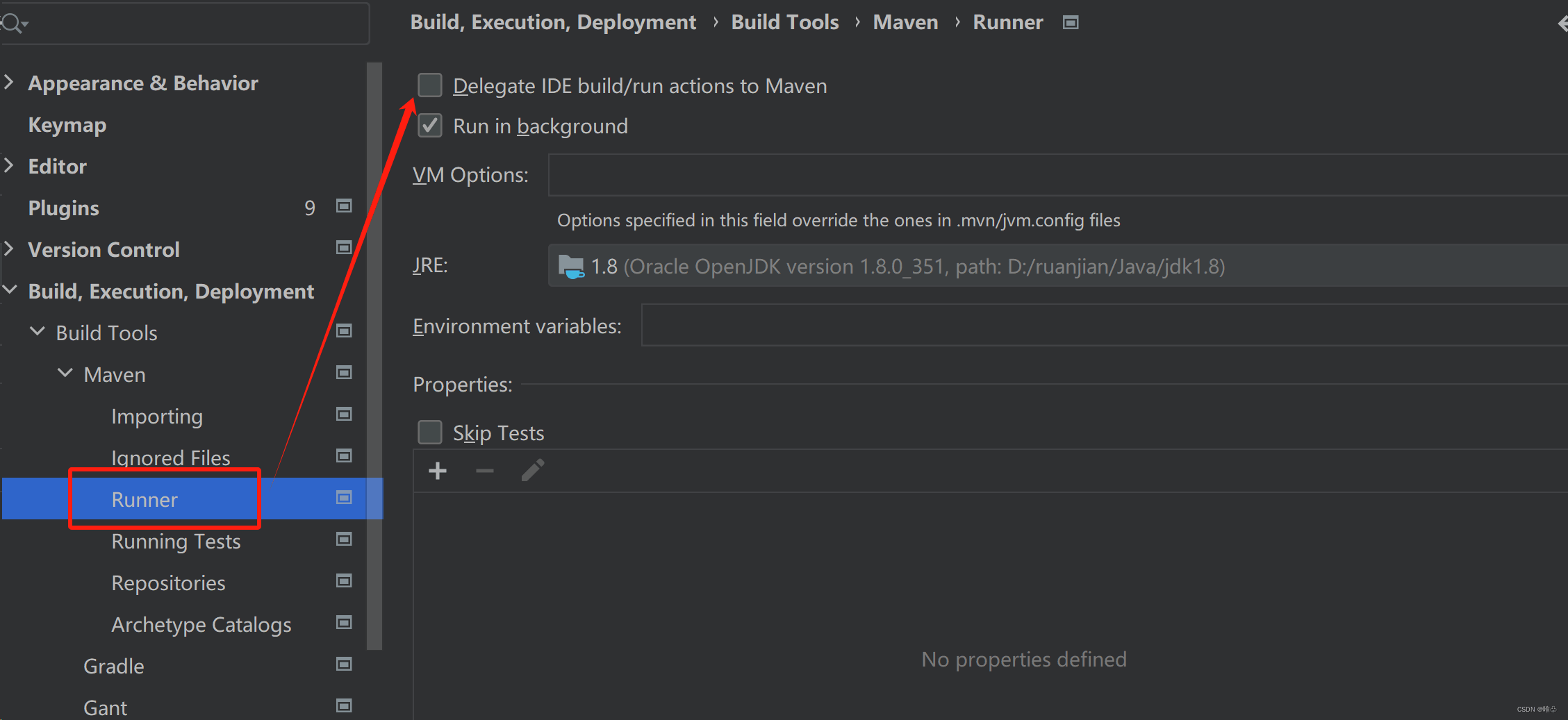Collapse the Maven tree node
Image resolution: width=1568 pixels, height=720 pixels.
[x=65, y=374]
